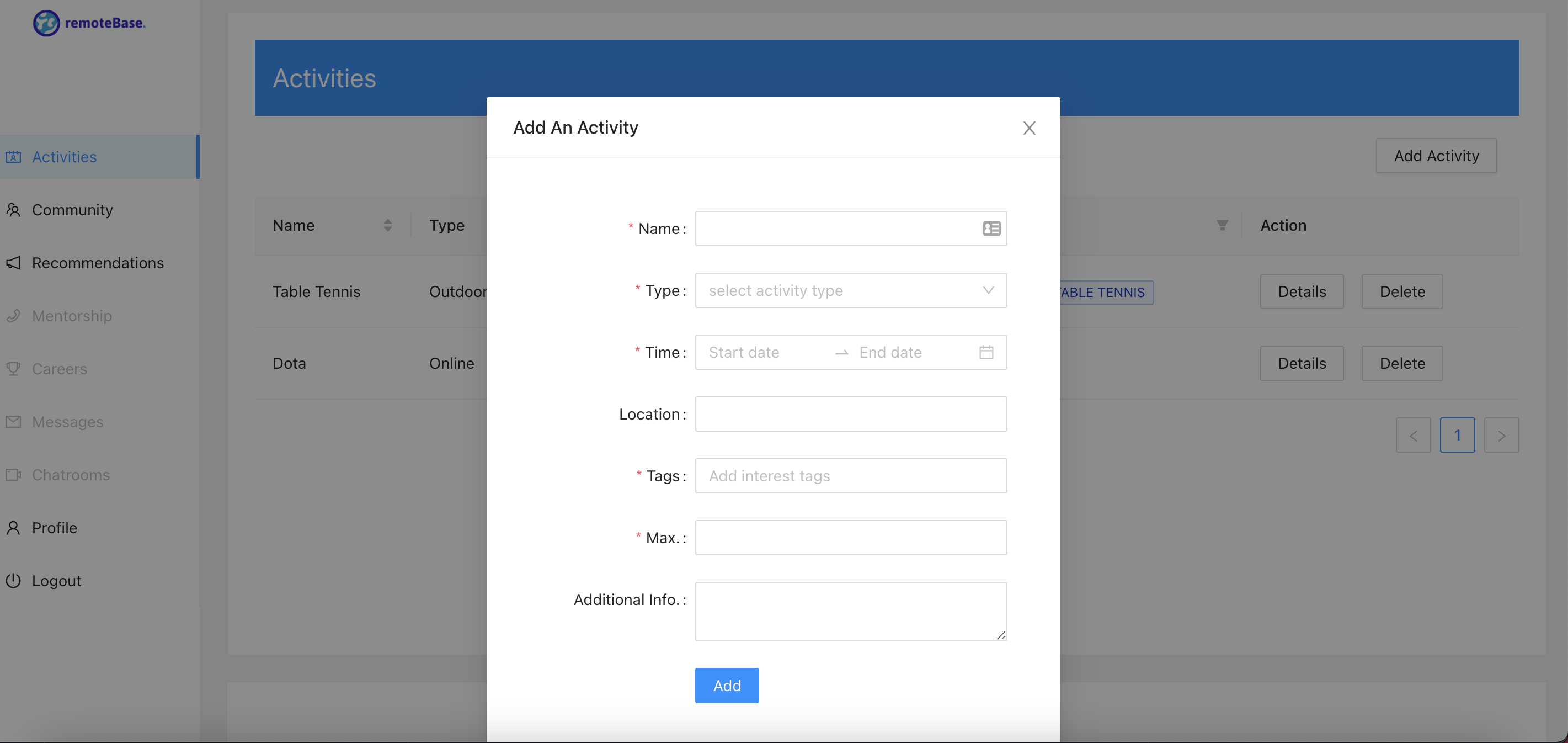Click the calendar icon in Time field
Screen dimensions: 1568x743
[x=986, y=352]
